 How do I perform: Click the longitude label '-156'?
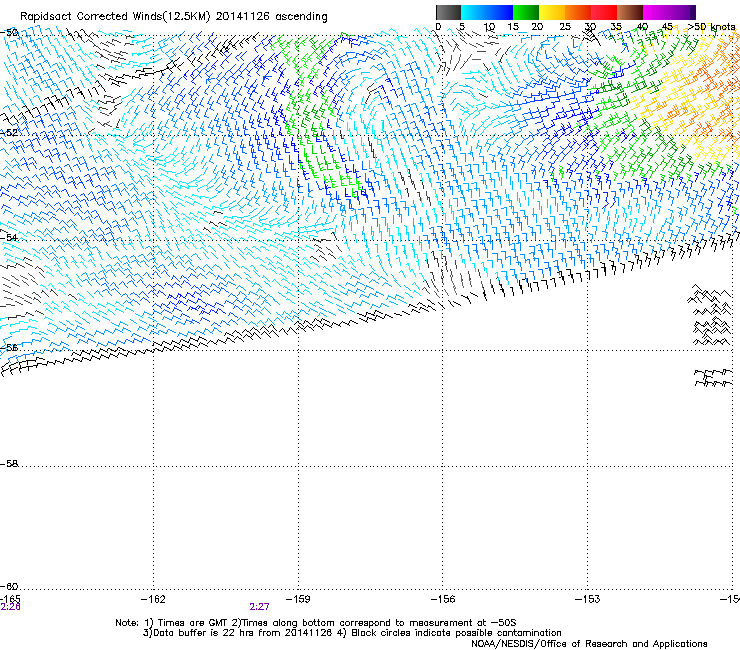tap(443, 599)
